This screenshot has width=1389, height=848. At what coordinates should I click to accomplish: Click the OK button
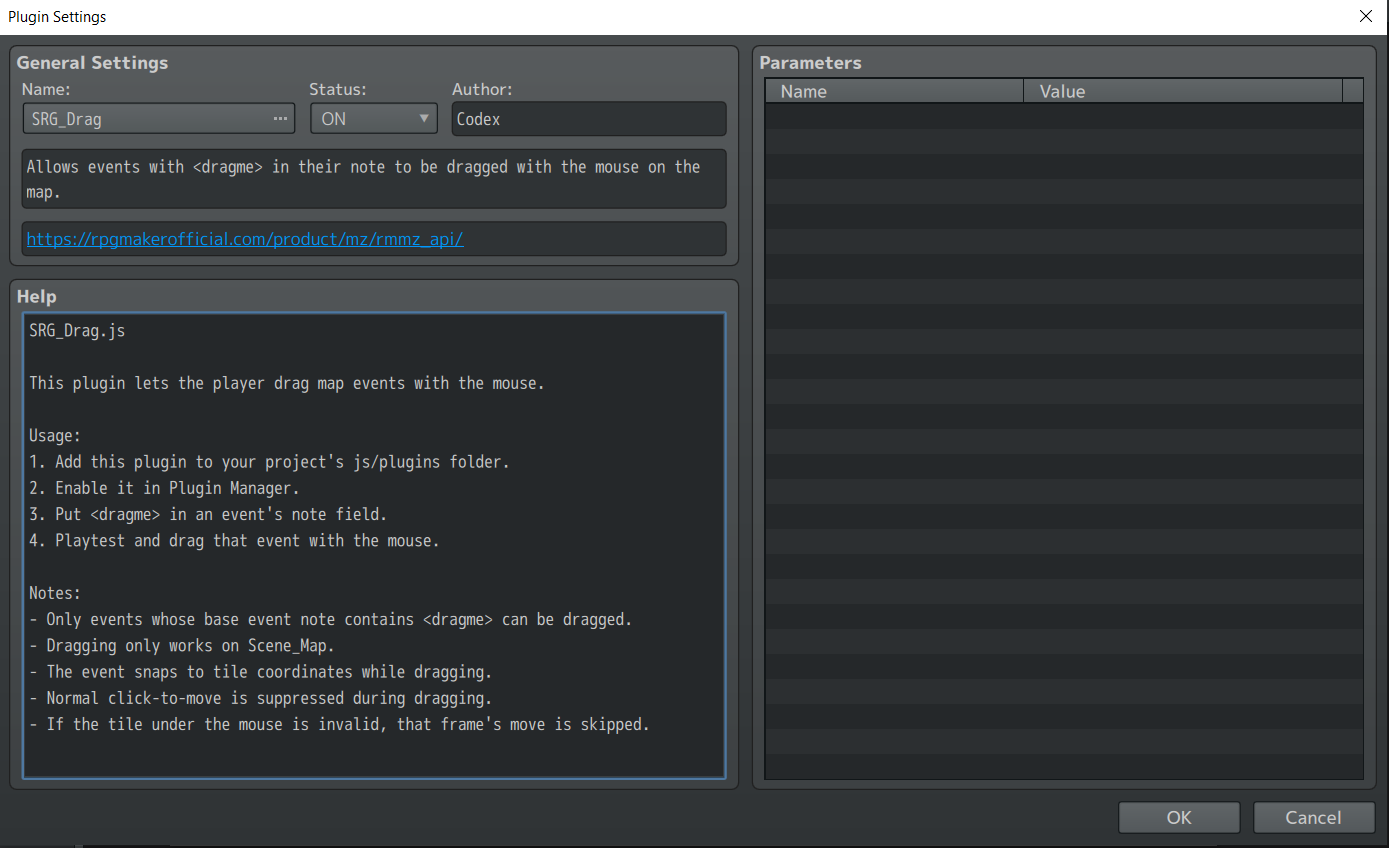point(1179,818)
